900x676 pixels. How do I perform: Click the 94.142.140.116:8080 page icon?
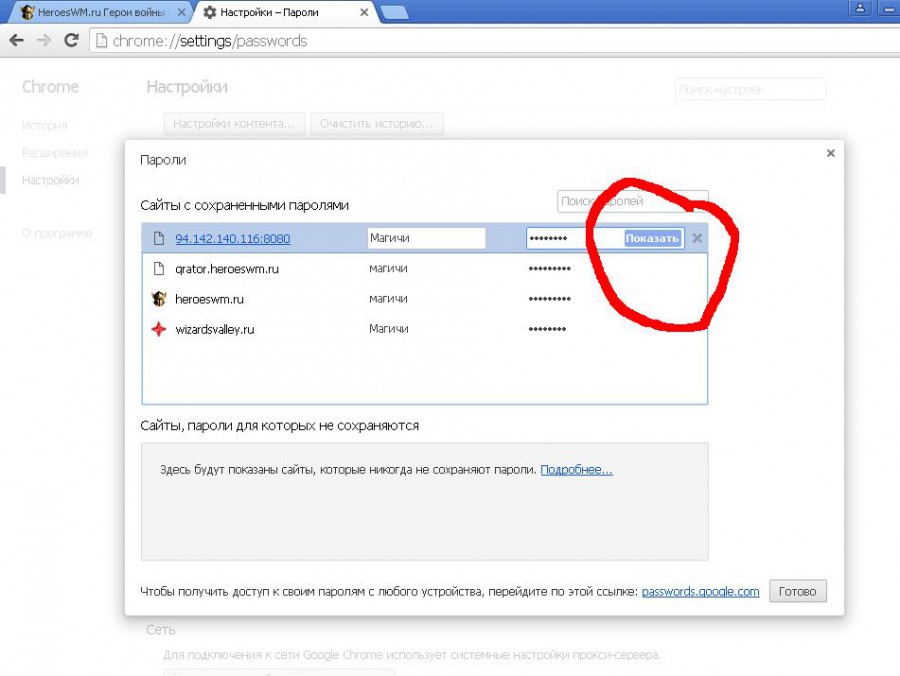pyautogui.click(x=159, y=238)
